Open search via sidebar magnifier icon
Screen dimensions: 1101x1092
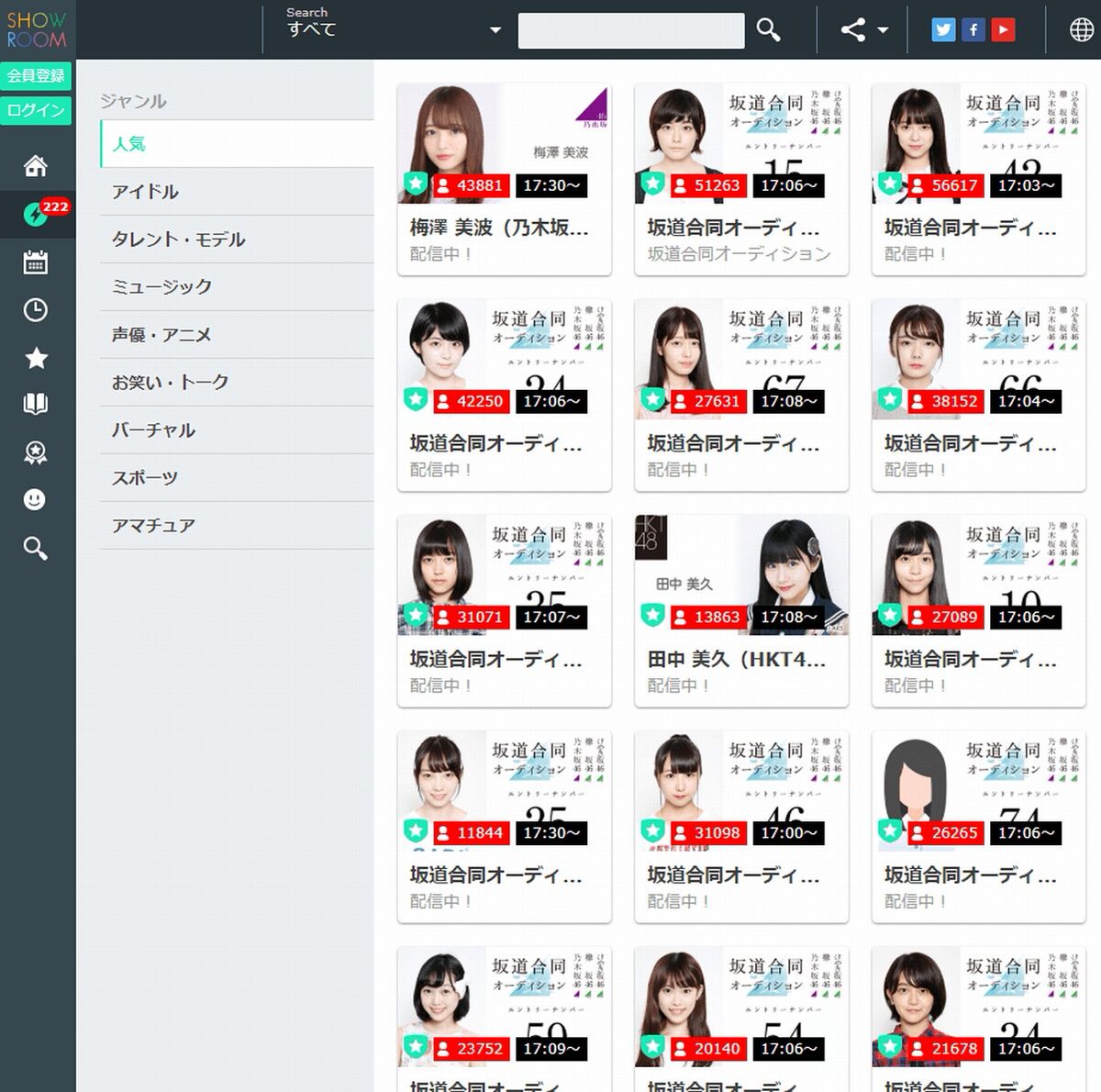(x=36, y=548)
